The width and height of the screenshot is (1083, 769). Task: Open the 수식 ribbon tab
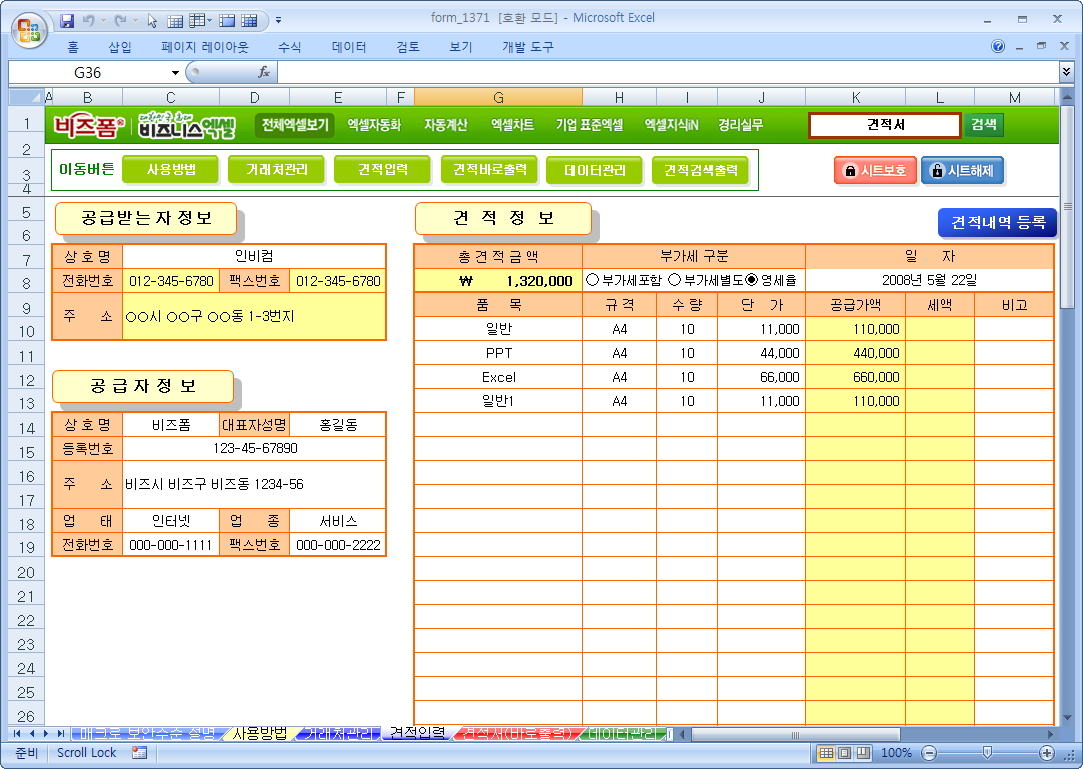coord(290,47)
